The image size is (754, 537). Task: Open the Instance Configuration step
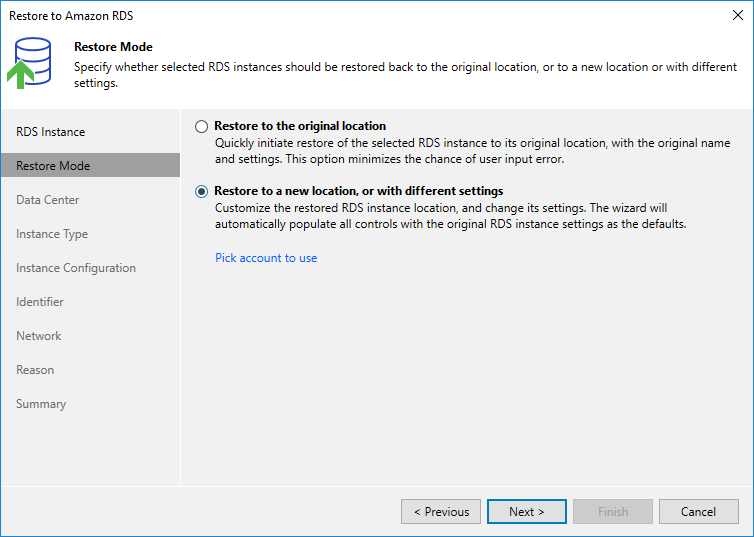(76, 268)
